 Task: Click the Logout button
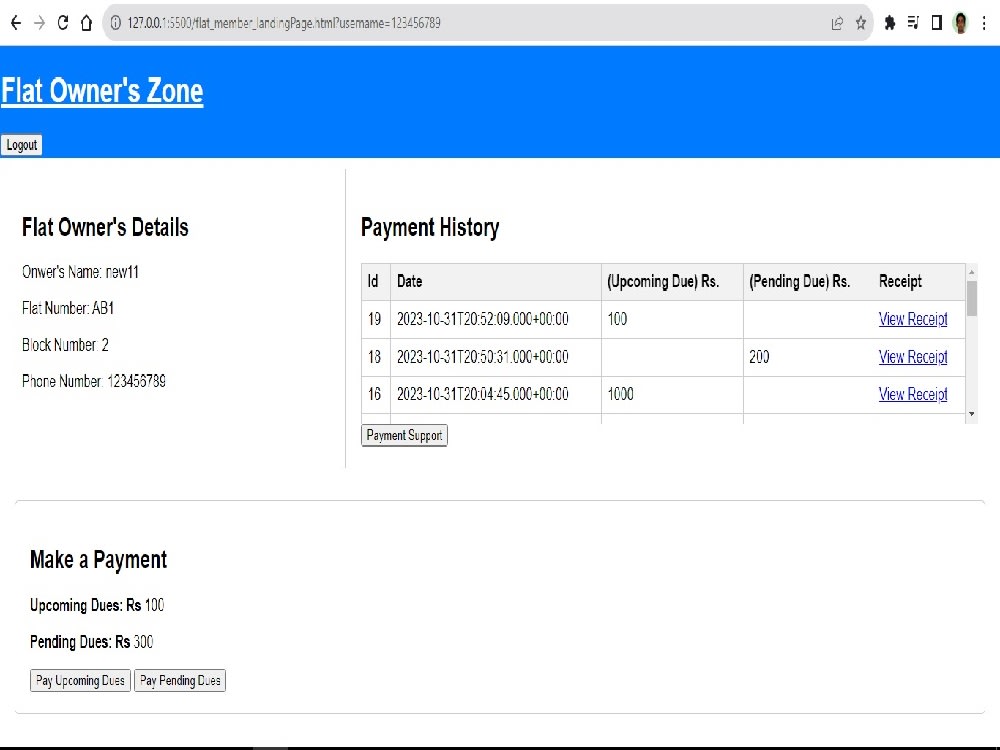click(21, 145)
